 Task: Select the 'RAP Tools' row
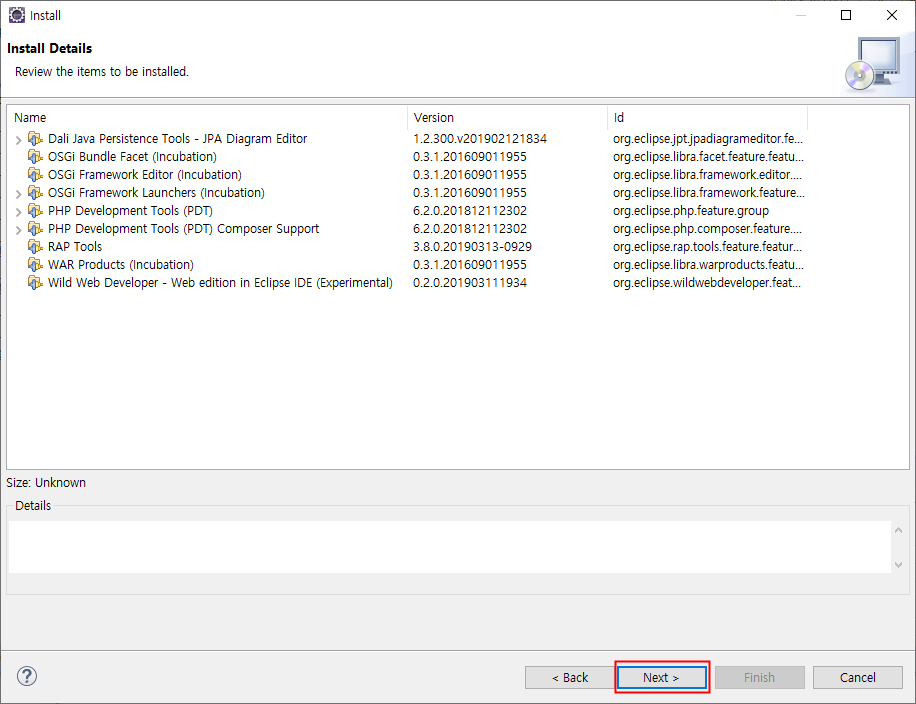(75, 247)
